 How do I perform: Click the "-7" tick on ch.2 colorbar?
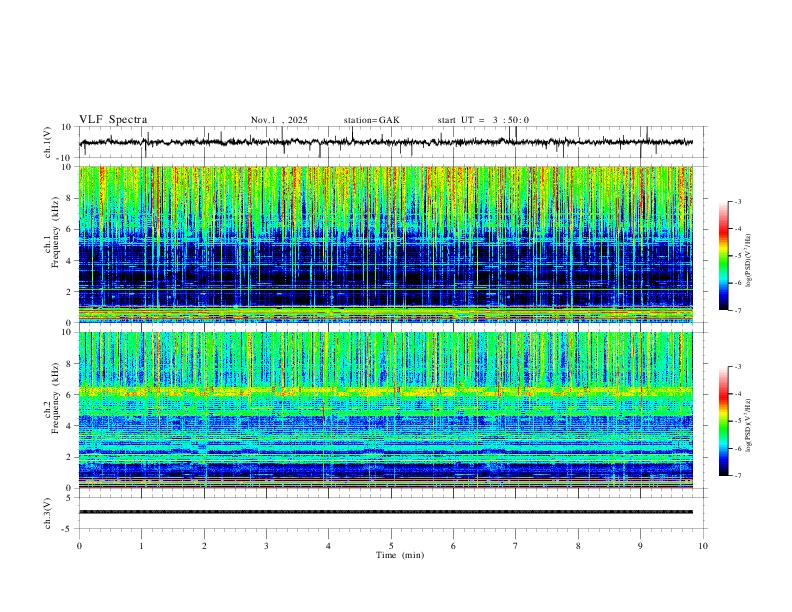(738, 476)
